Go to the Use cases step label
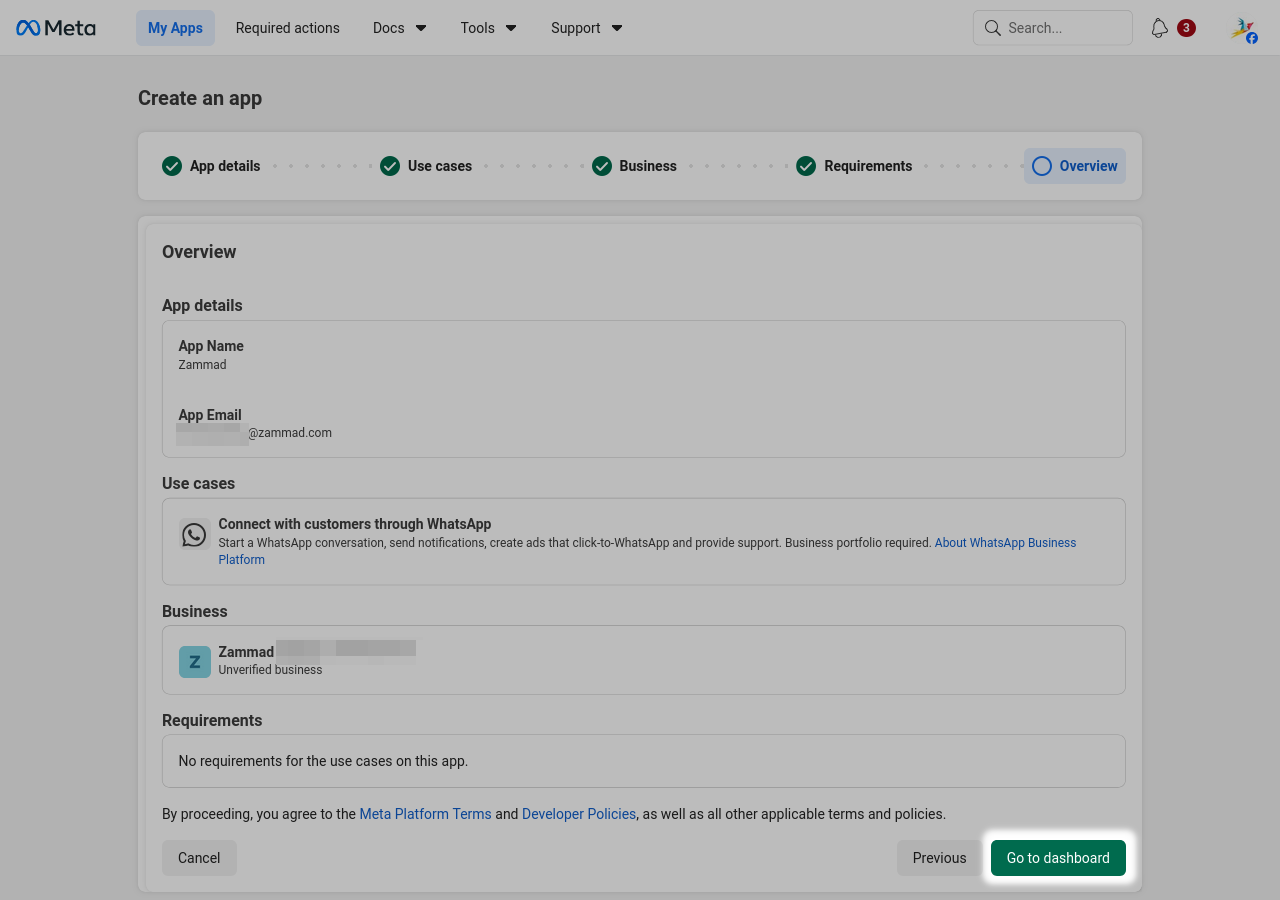Viewport: 1280px width, 900px height. pos(440,166)
